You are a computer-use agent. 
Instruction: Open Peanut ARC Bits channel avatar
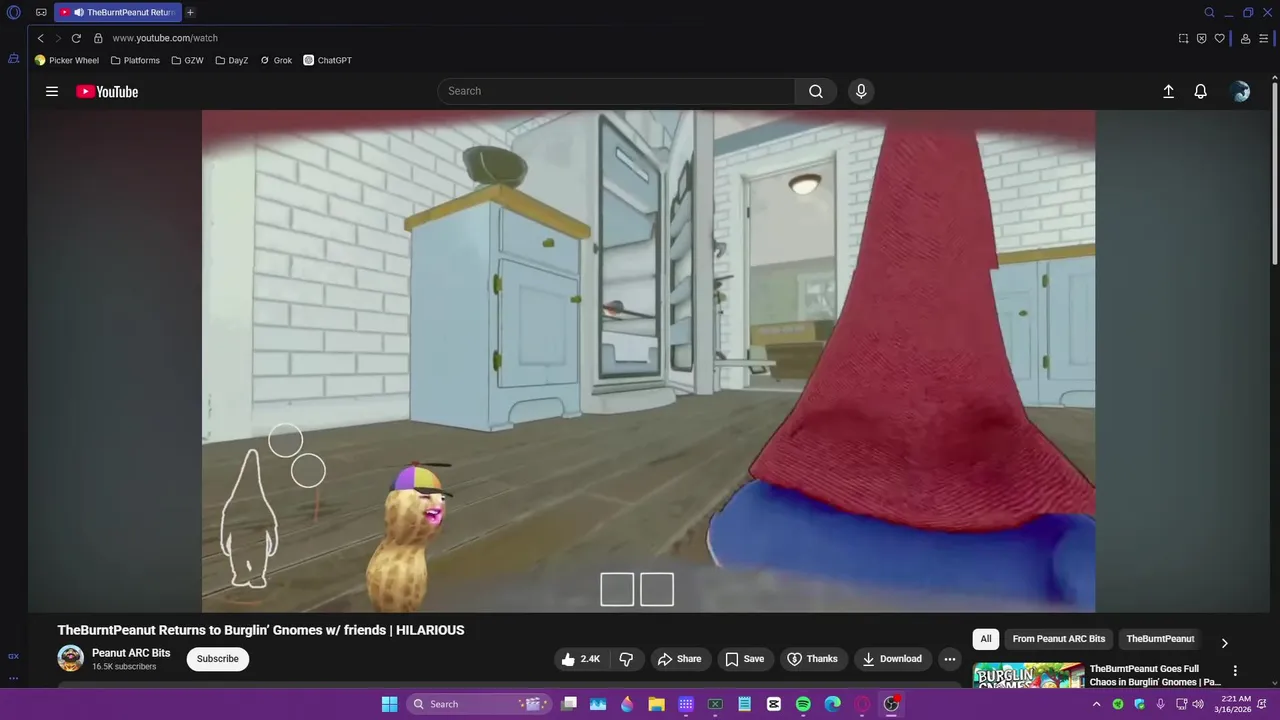click(x=70, y=658)
